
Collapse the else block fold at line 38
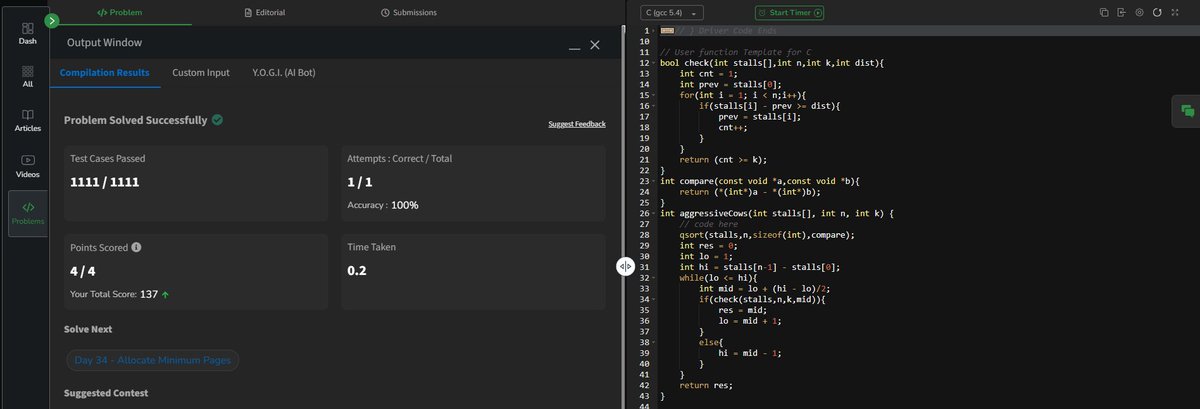tap(654, 342)
